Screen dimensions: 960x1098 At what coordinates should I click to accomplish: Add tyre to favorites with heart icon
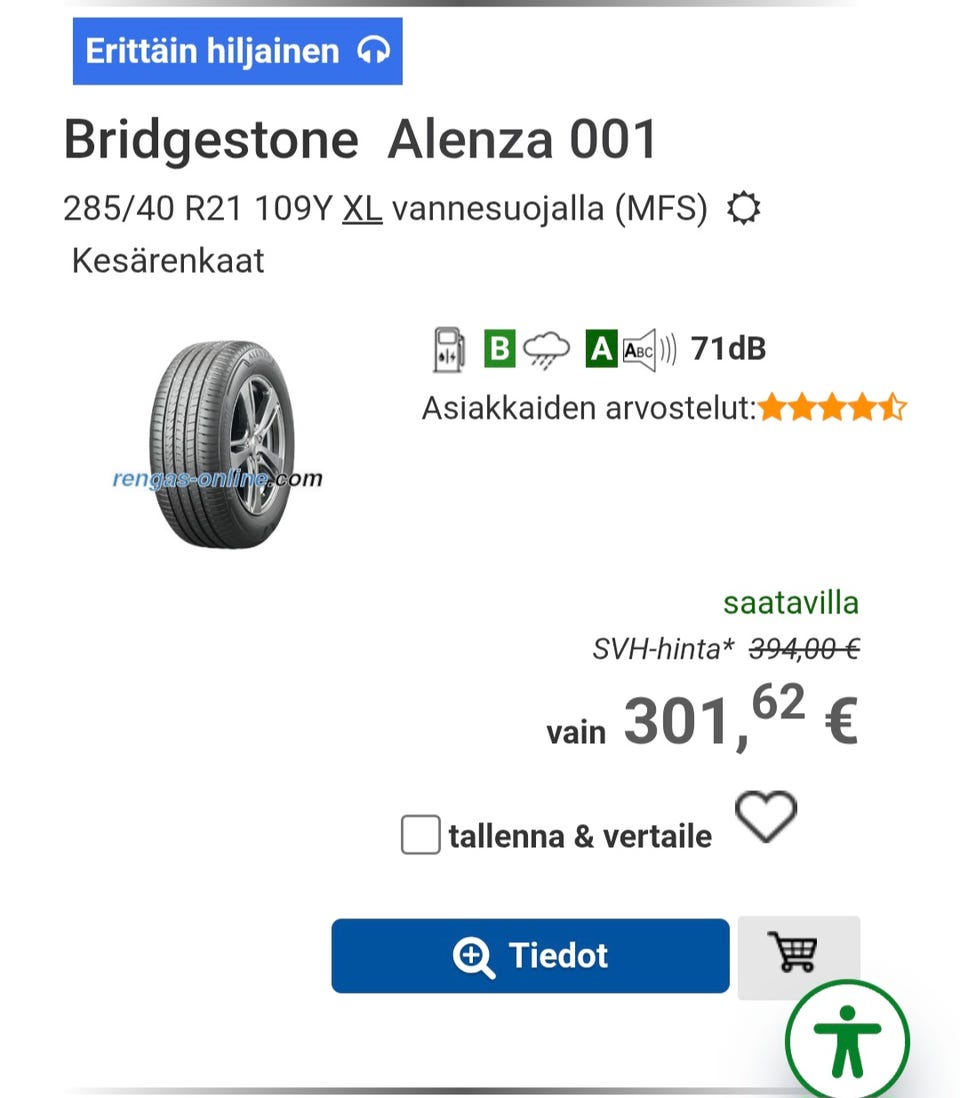pos(766,817)
